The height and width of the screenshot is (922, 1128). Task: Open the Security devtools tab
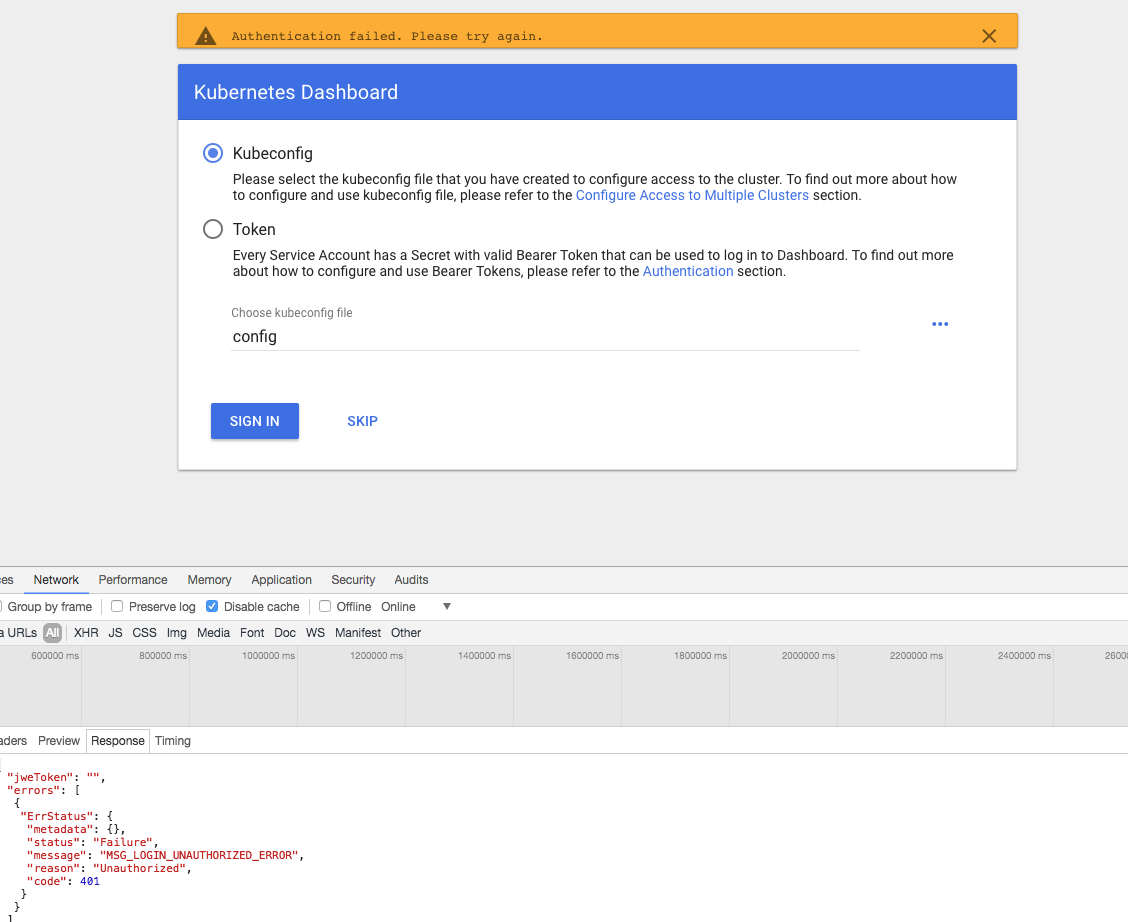353,580
